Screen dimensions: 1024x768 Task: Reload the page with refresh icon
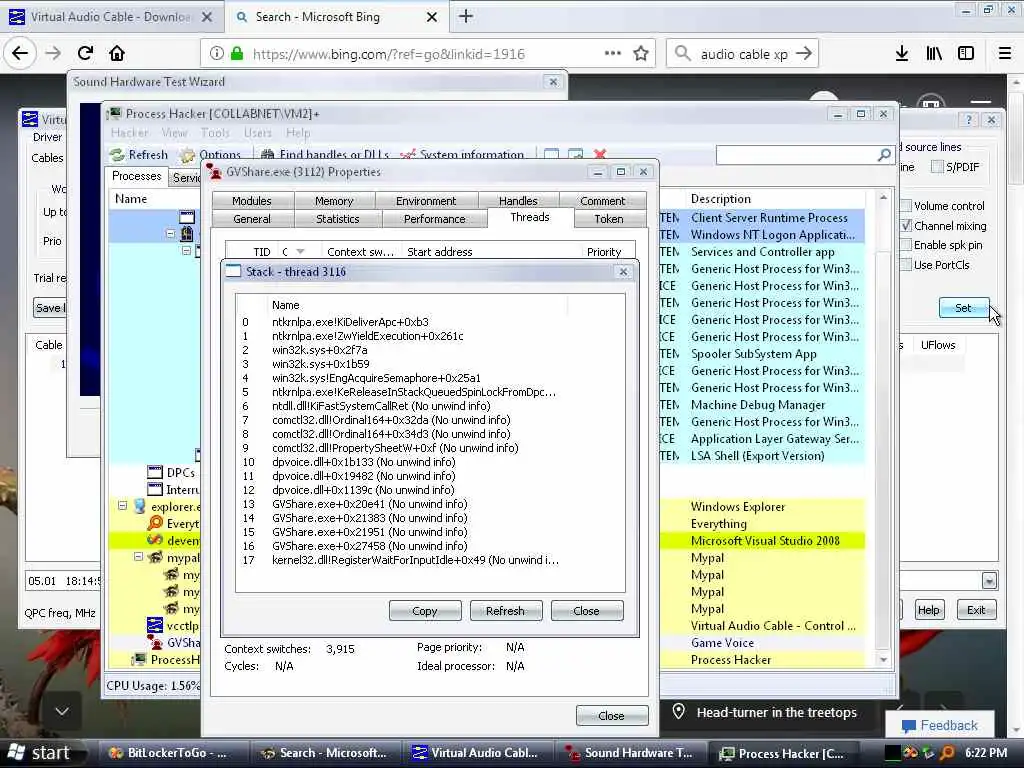click(x=85, y=54)
